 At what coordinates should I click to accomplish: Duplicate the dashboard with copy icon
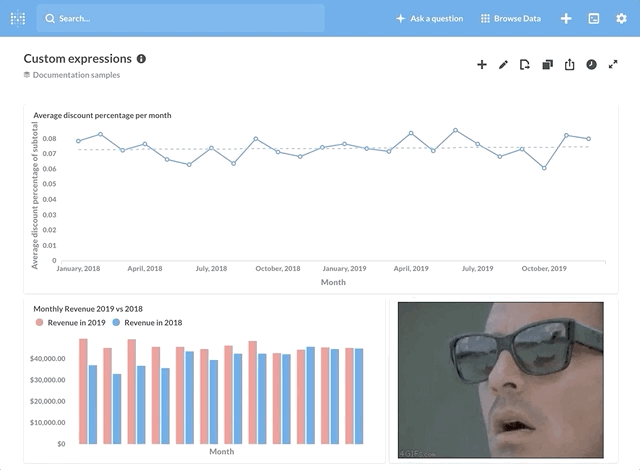pos(547,65)
